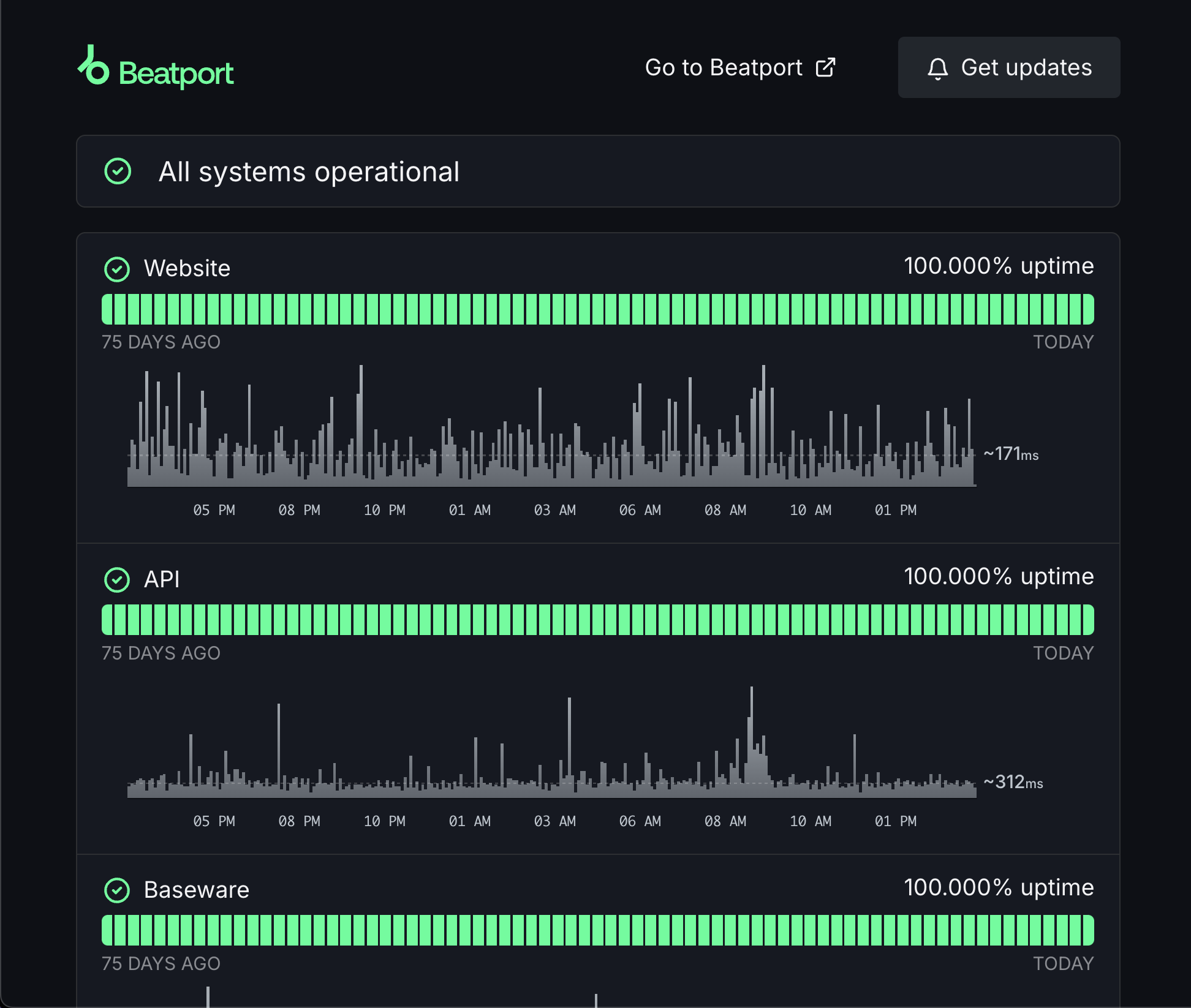This screenshot has height=1008, width=1191.
Task: Click the 75 DAYS AGO label under API
Action: click(x=161, y=653)
